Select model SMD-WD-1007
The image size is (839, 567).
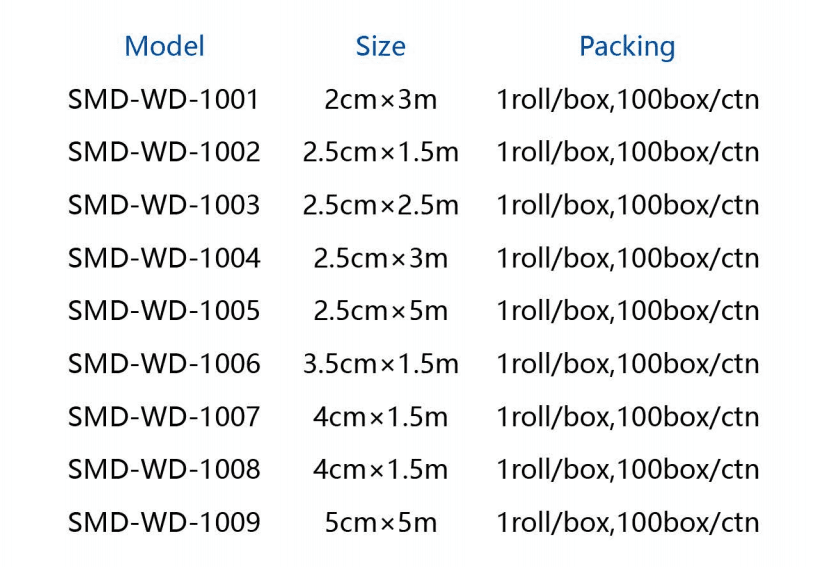pos(164,416)
